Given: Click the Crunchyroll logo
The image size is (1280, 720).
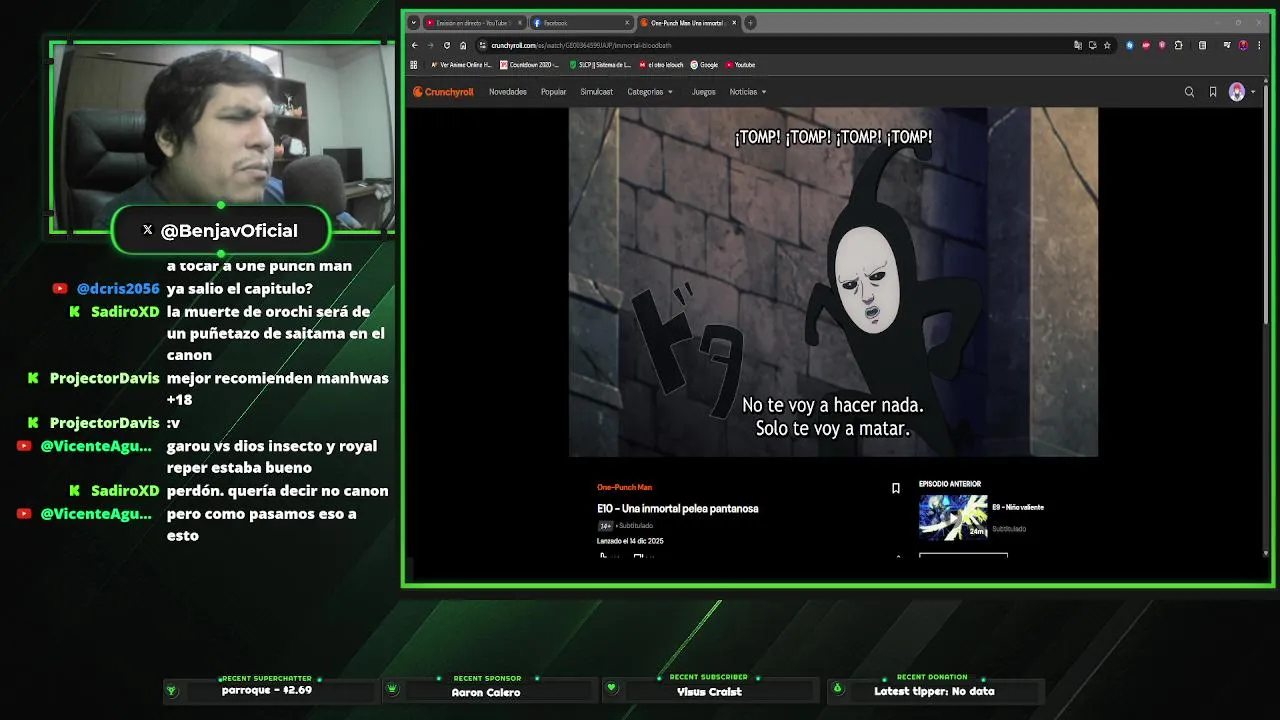Looking at the screenshot, I should pyautogui.click(x=443, y=92).
